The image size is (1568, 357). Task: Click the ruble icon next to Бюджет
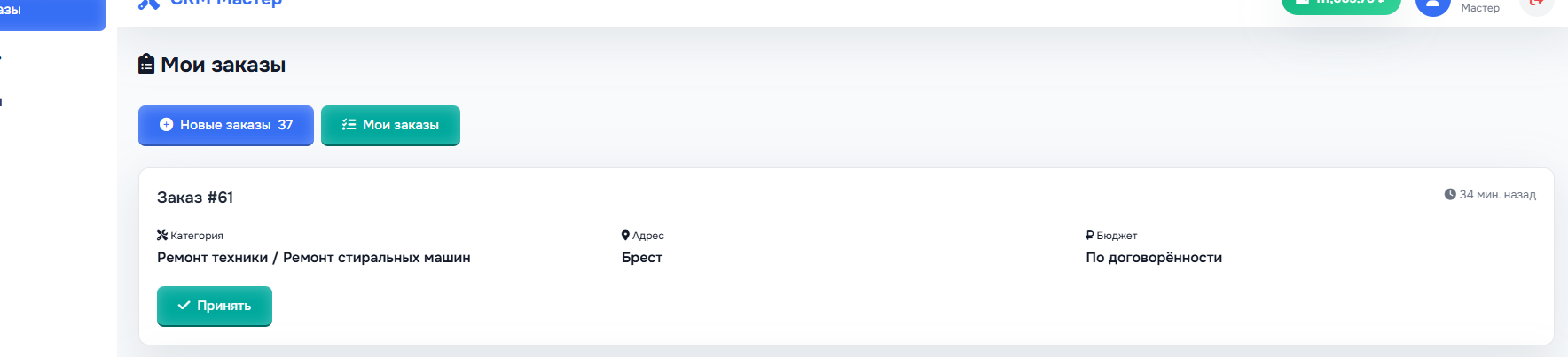click(1090, 236)
